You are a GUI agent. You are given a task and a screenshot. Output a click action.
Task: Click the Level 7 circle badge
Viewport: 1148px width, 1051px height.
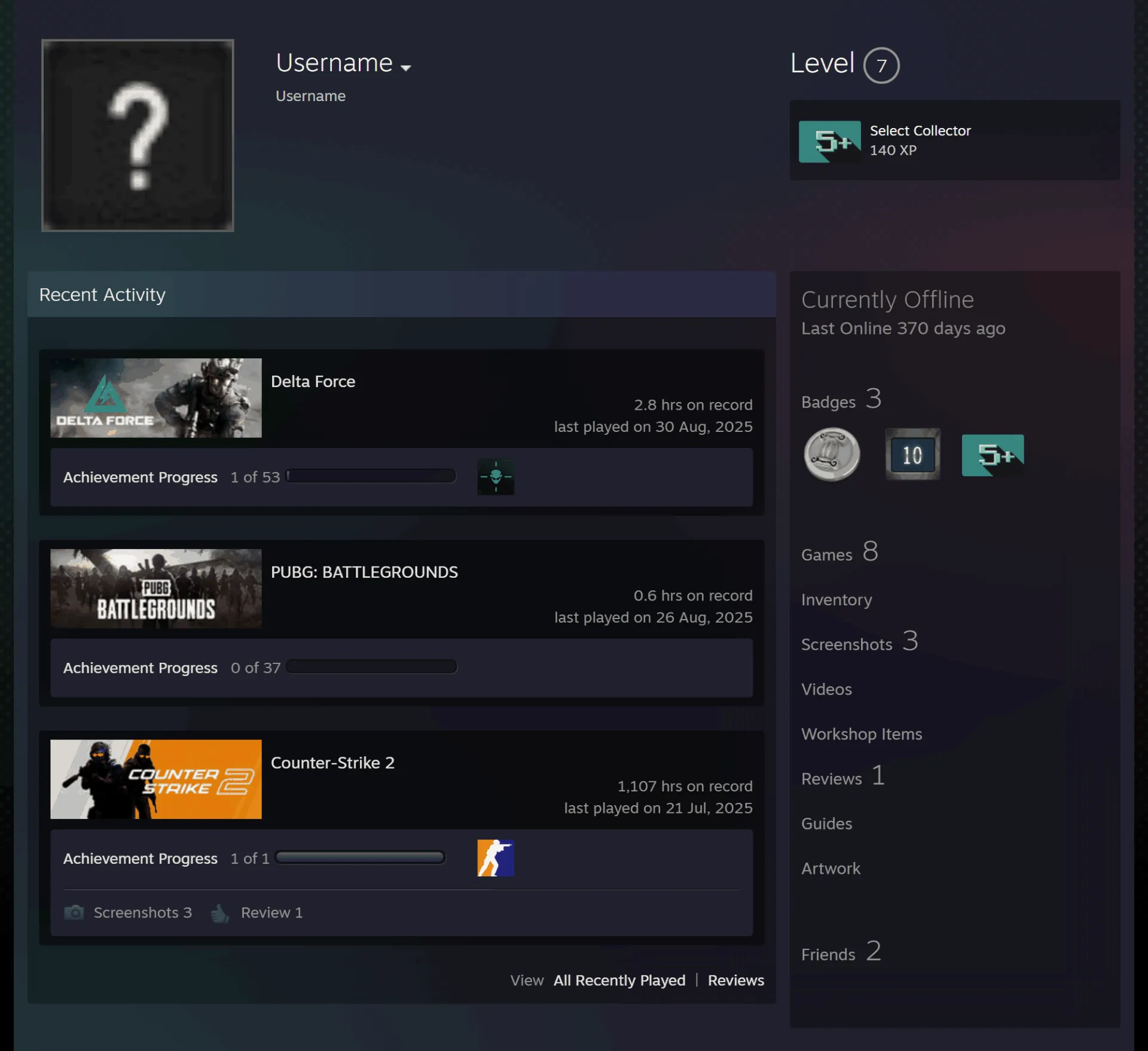coord(881,65)
